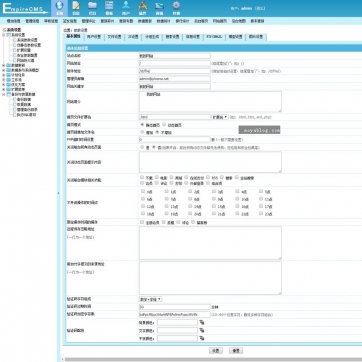The image size is (362, 362).
Task: Switch to the 文件设置 tab
Action: tap(114, 37)
